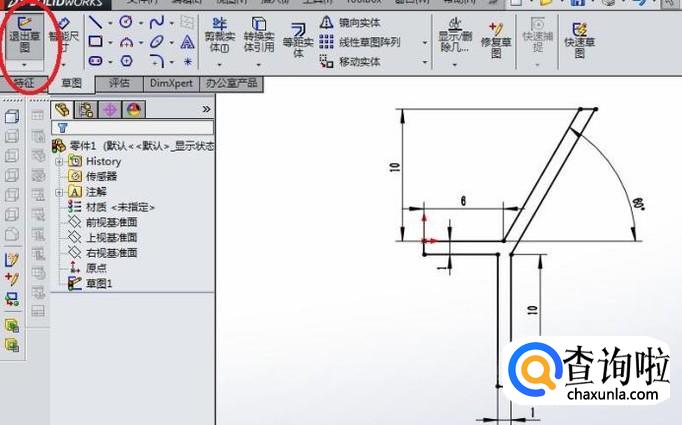
Task: Expand 注解 Annotations node
Action: [59, 192]
